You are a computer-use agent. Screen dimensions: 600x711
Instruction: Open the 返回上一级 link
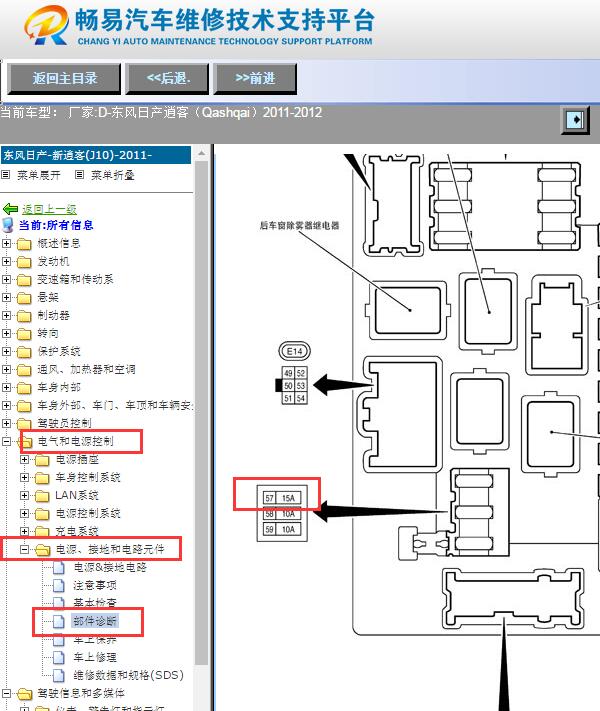click(49, 209)
